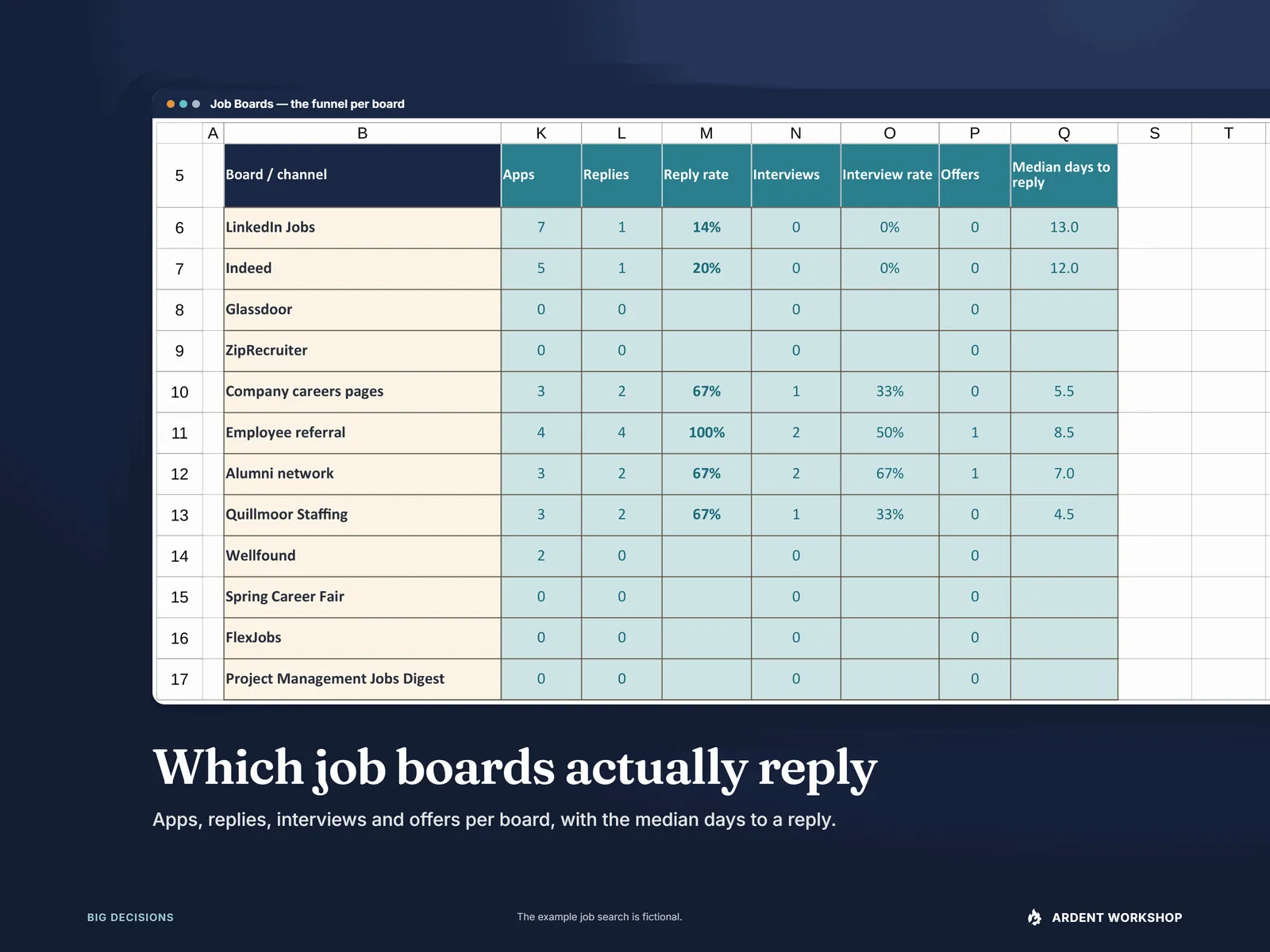Select the "Quillmoor Staffing" cell
The width and height of the screenshot is (1270, 952).
tap(363, 515)
